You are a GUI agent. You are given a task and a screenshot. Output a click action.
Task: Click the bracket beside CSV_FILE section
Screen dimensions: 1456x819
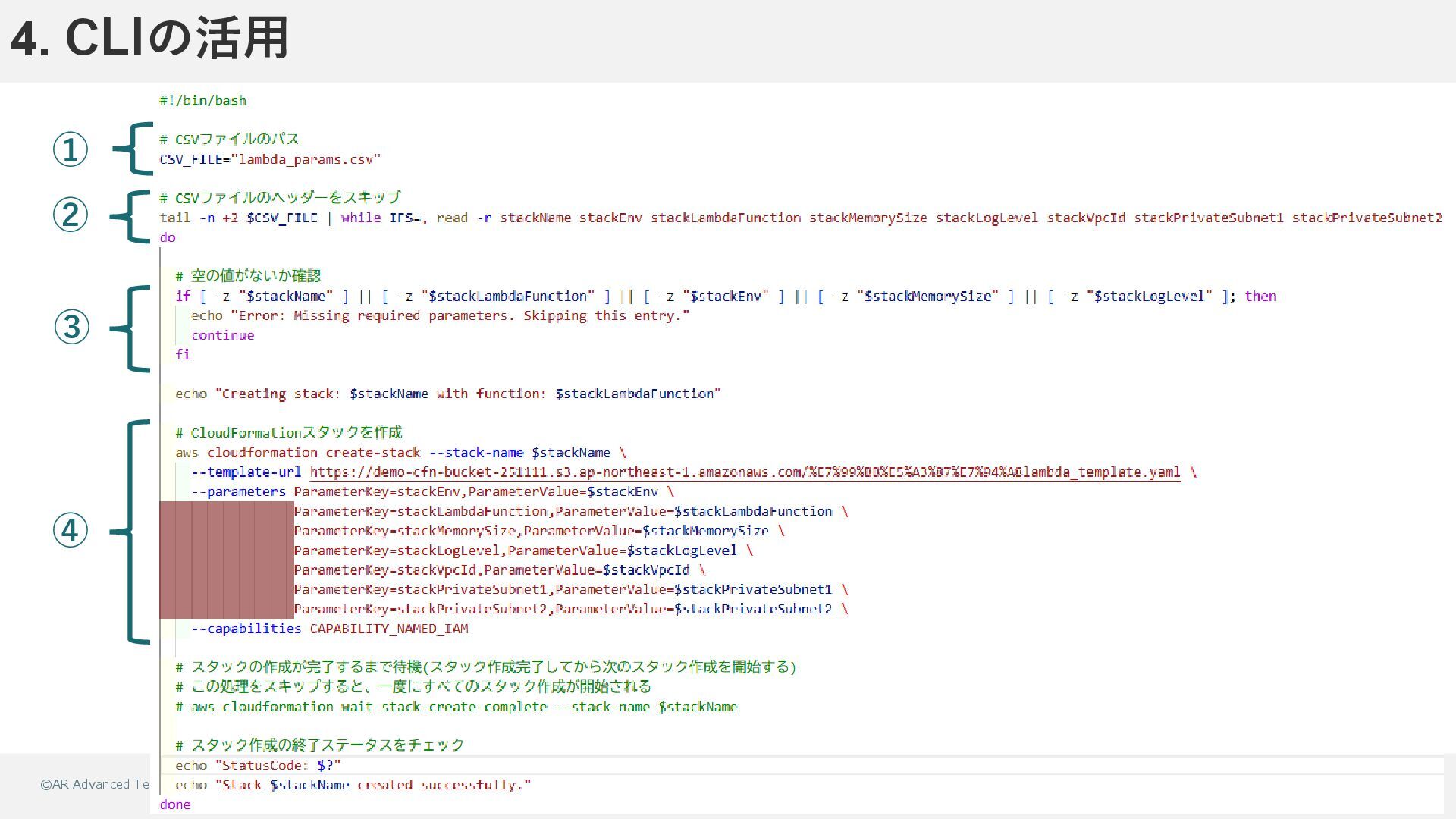click(133, 149)
